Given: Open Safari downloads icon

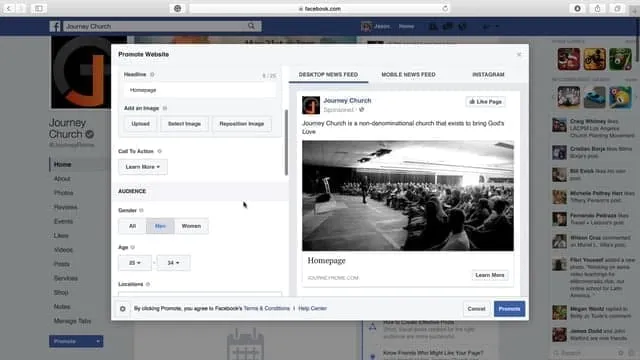Looking at the screenshot, I should point(578,8).
